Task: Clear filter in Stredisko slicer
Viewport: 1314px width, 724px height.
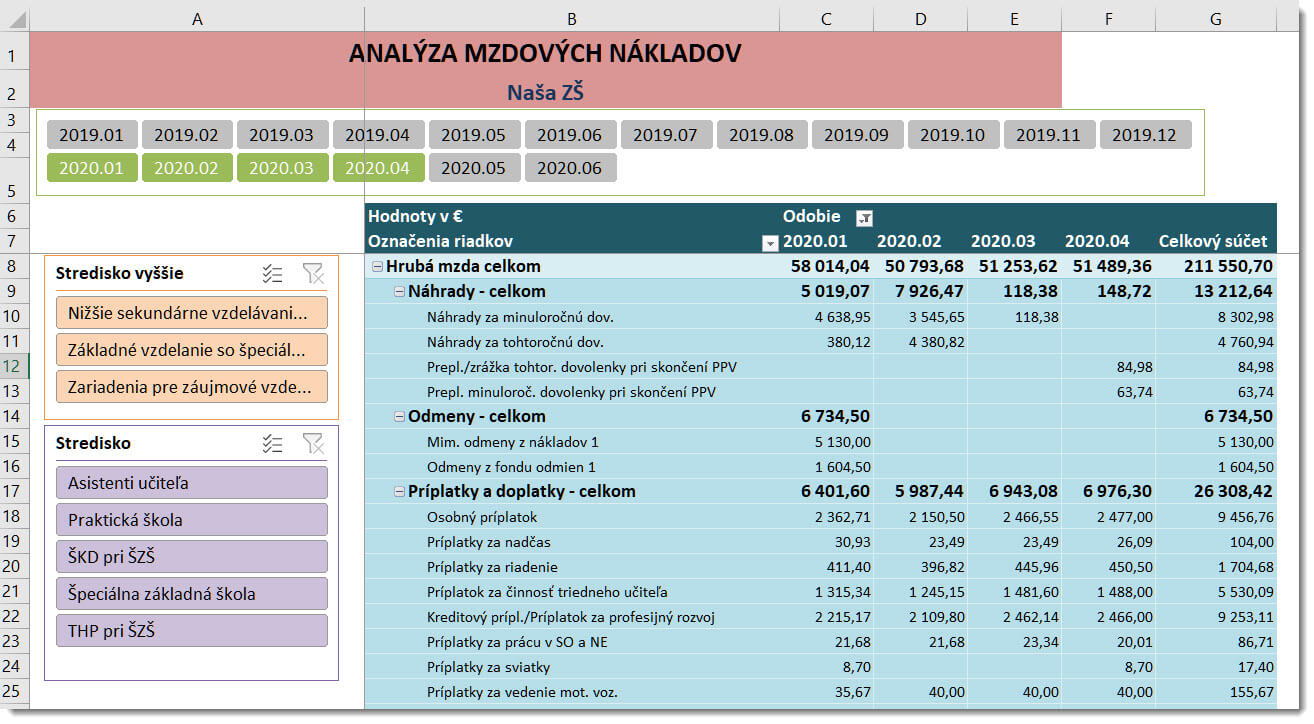Action: click(313, 444)
